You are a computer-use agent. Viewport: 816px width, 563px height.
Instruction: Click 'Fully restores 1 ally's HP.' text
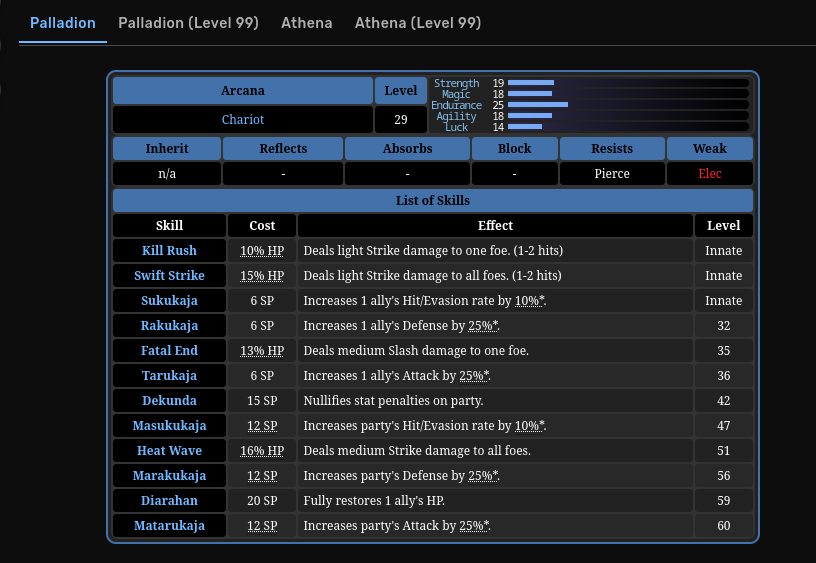point(374,501)
